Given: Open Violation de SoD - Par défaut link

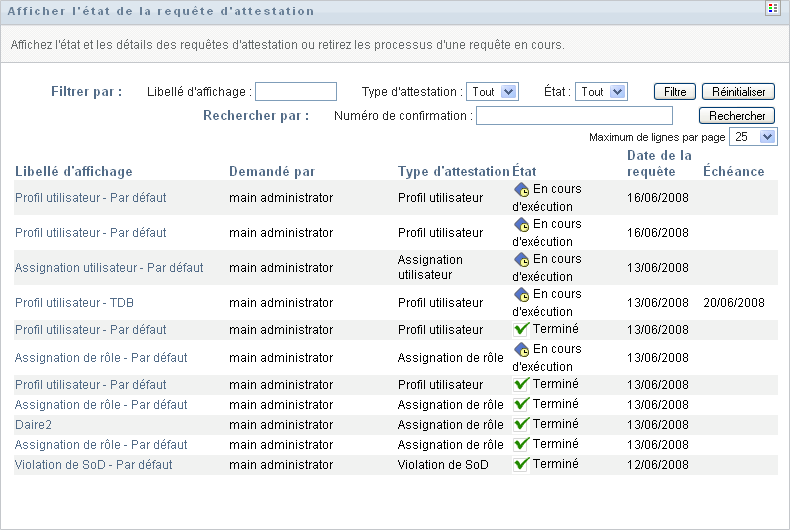Looking at the screenshot, I should click(93, 465).
